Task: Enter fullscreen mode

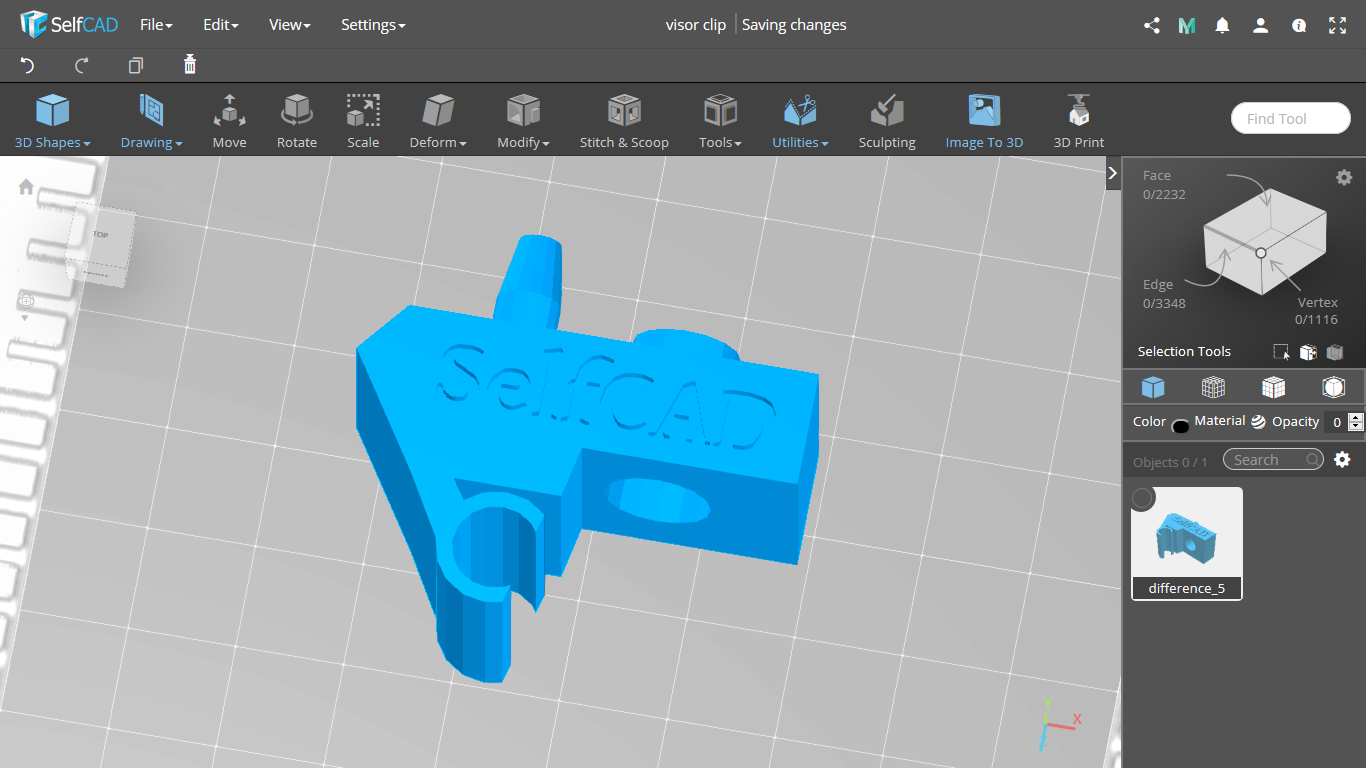Action: pyautogui.click(x=1337, y=25)
